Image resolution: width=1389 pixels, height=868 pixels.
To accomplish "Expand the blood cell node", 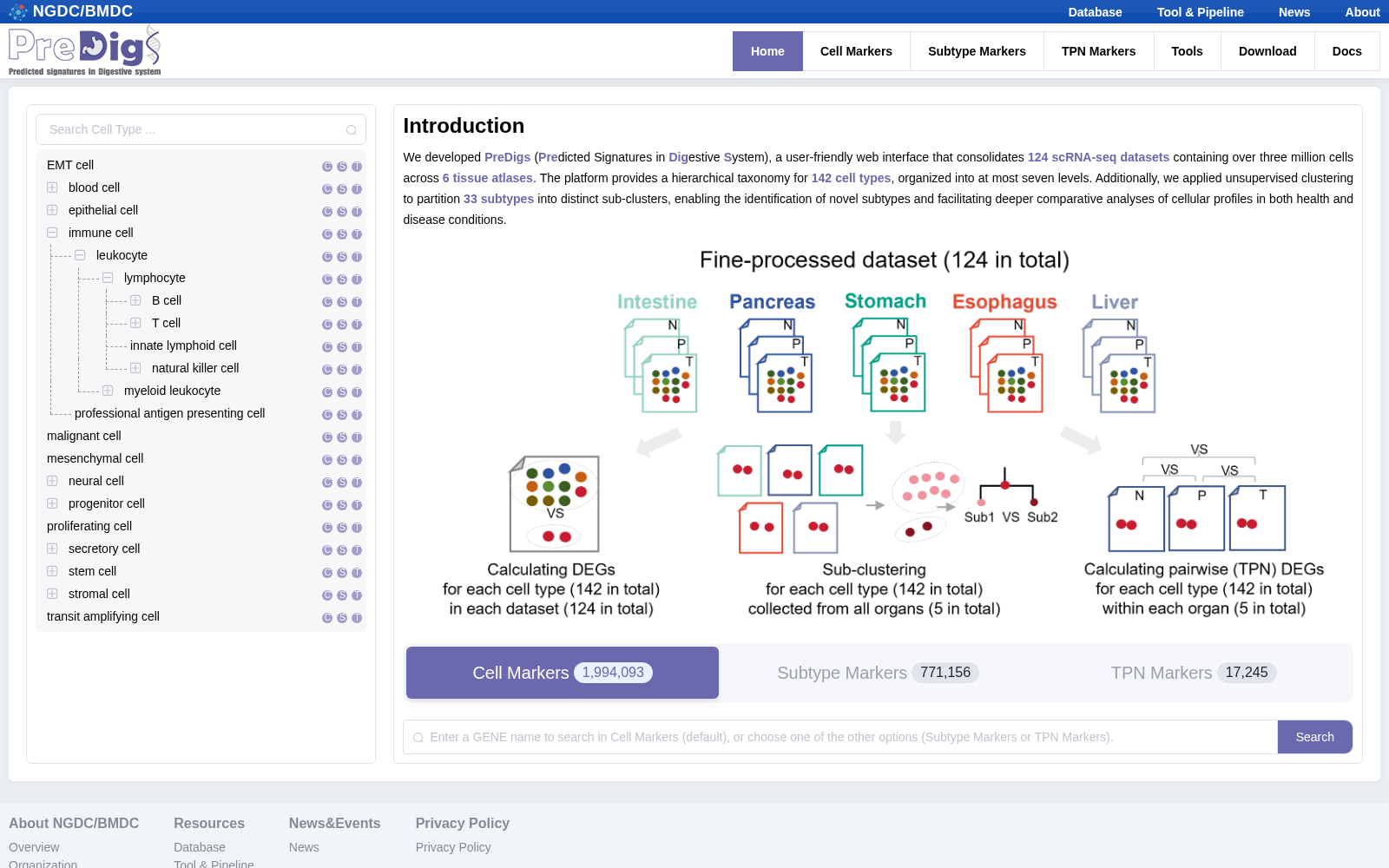I will (52, 187).
